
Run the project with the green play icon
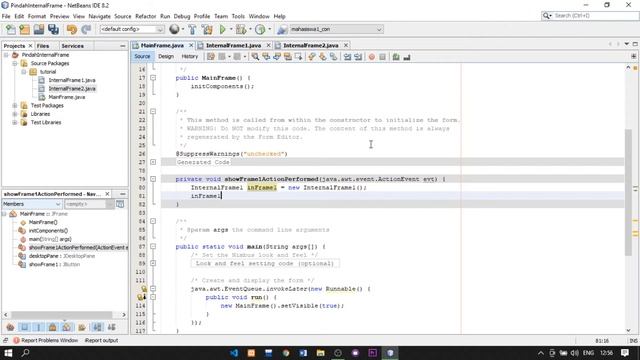coord(222,29)
